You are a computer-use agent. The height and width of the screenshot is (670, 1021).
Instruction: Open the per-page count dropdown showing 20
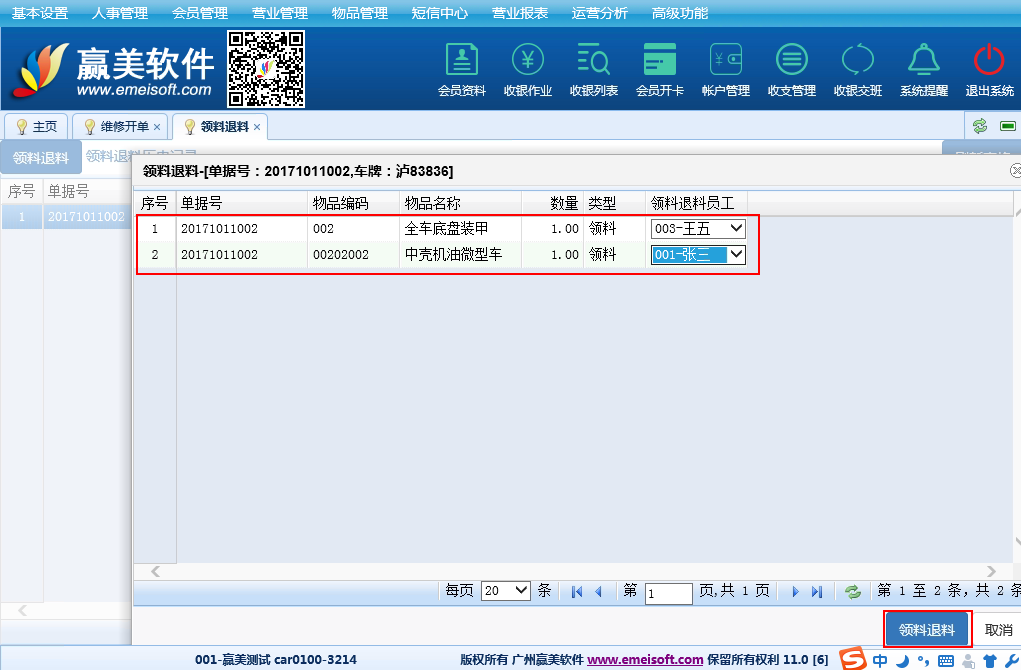505,591
